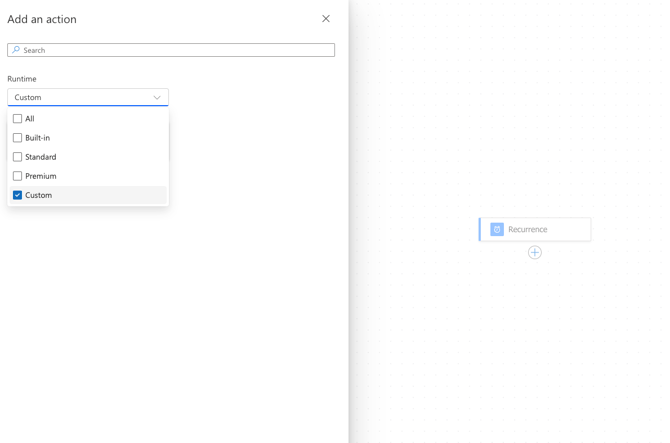Click the Recurrence clock trigger icon
Screen dimensions: 670x443
point(497,229)
